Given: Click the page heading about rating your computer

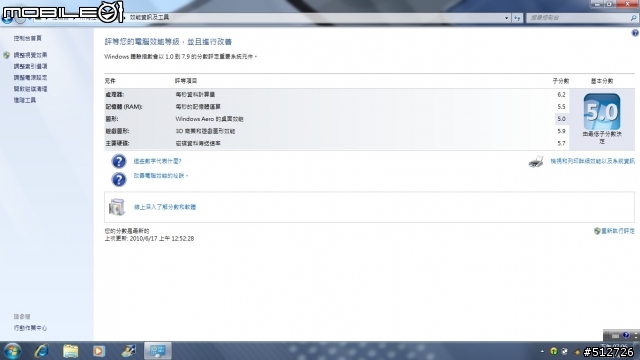Looking at the screenshot, I should coord(168,42).
